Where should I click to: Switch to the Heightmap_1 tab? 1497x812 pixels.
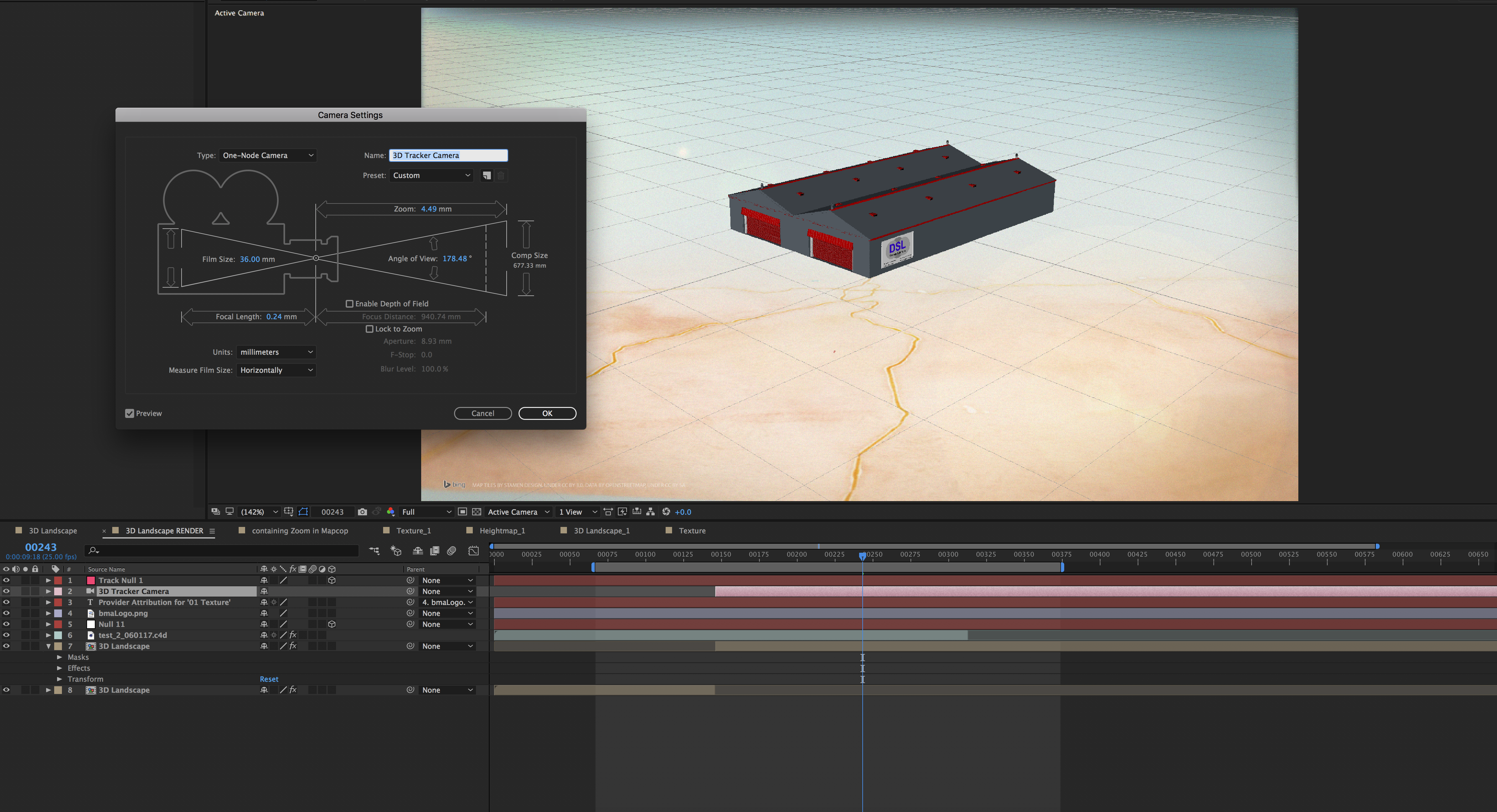[x=501, y=531]
